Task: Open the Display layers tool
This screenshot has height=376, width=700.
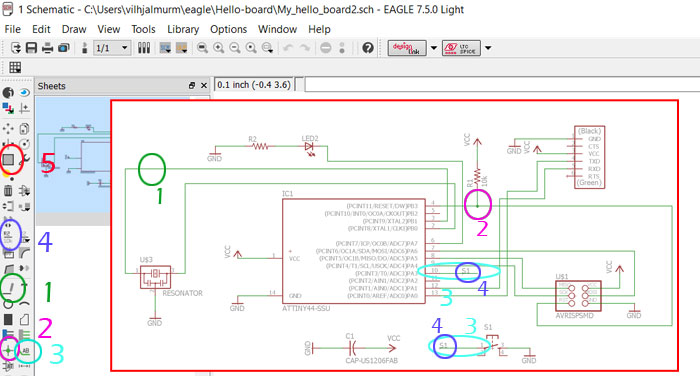Action: (x=8, y=108)
